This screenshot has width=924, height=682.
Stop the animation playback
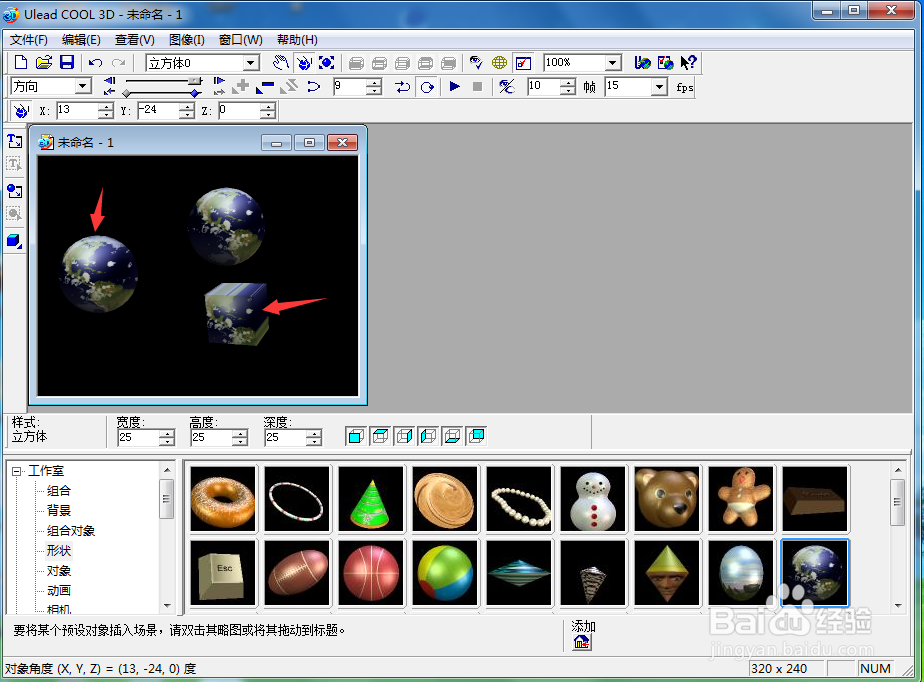(478, 87)
